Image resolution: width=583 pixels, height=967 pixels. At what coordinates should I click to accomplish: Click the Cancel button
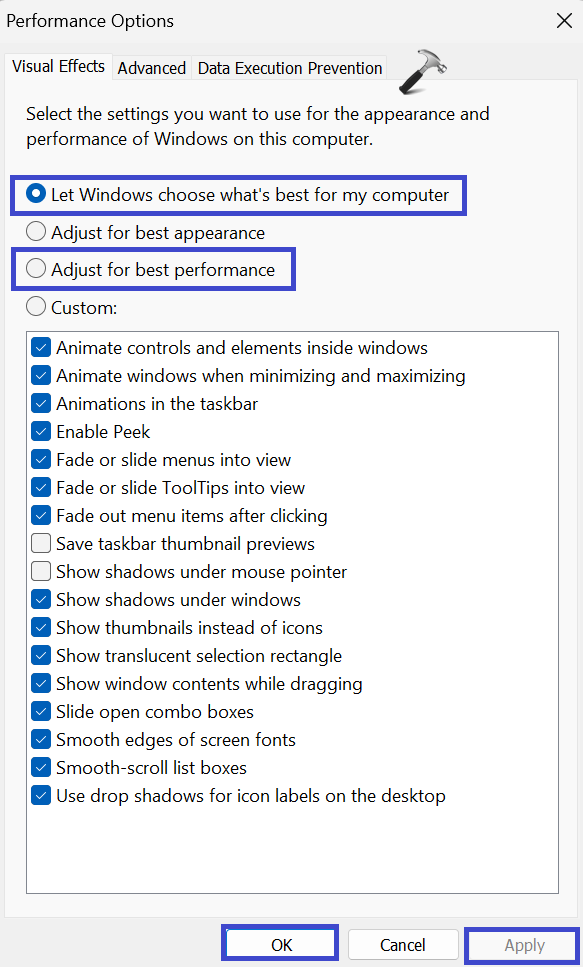coord(403,944)
